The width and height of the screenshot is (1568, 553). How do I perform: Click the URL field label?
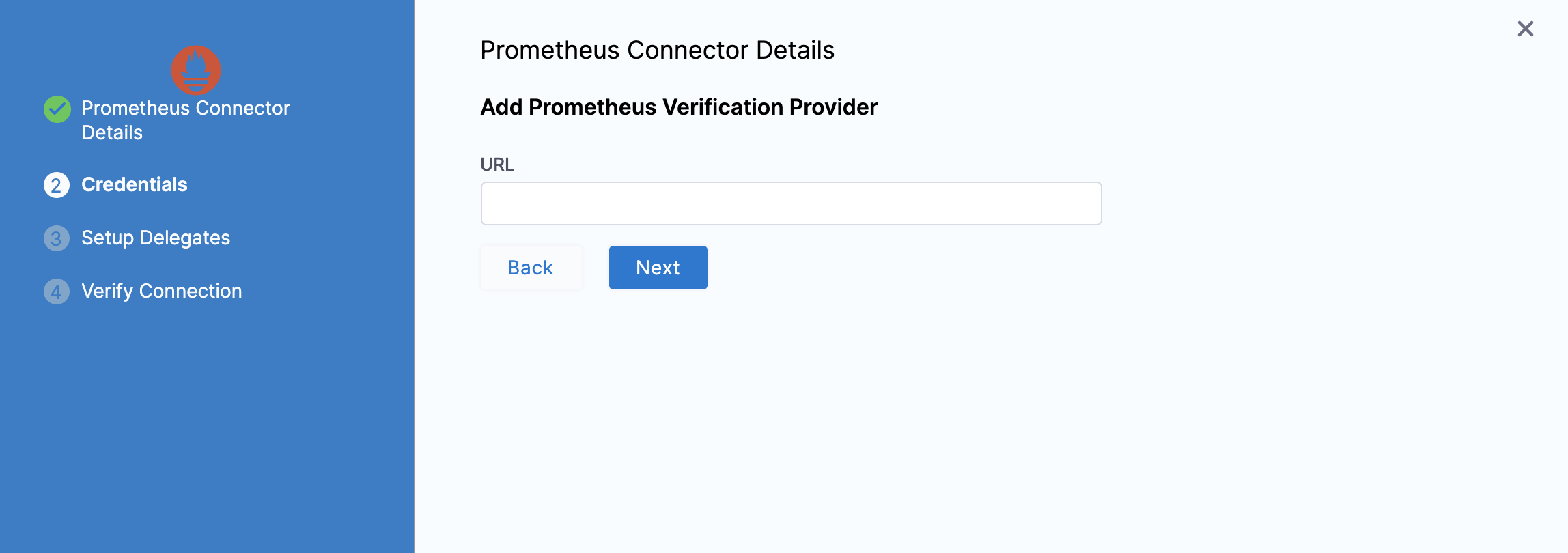[497, 165]
